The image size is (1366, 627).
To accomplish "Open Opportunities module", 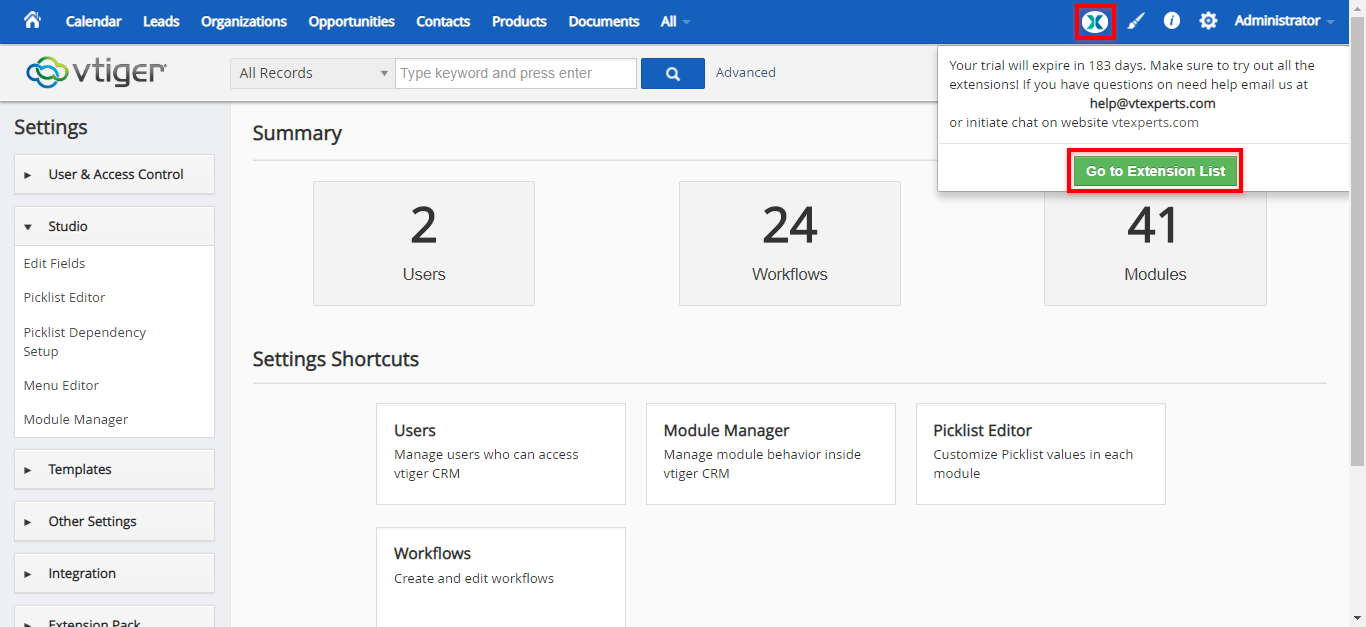I will 352,21.
